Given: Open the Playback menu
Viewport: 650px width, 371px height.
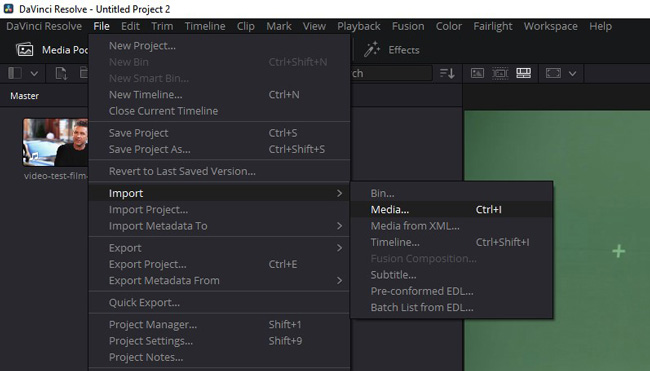Looking at the screenshot, I should [359, 26].
